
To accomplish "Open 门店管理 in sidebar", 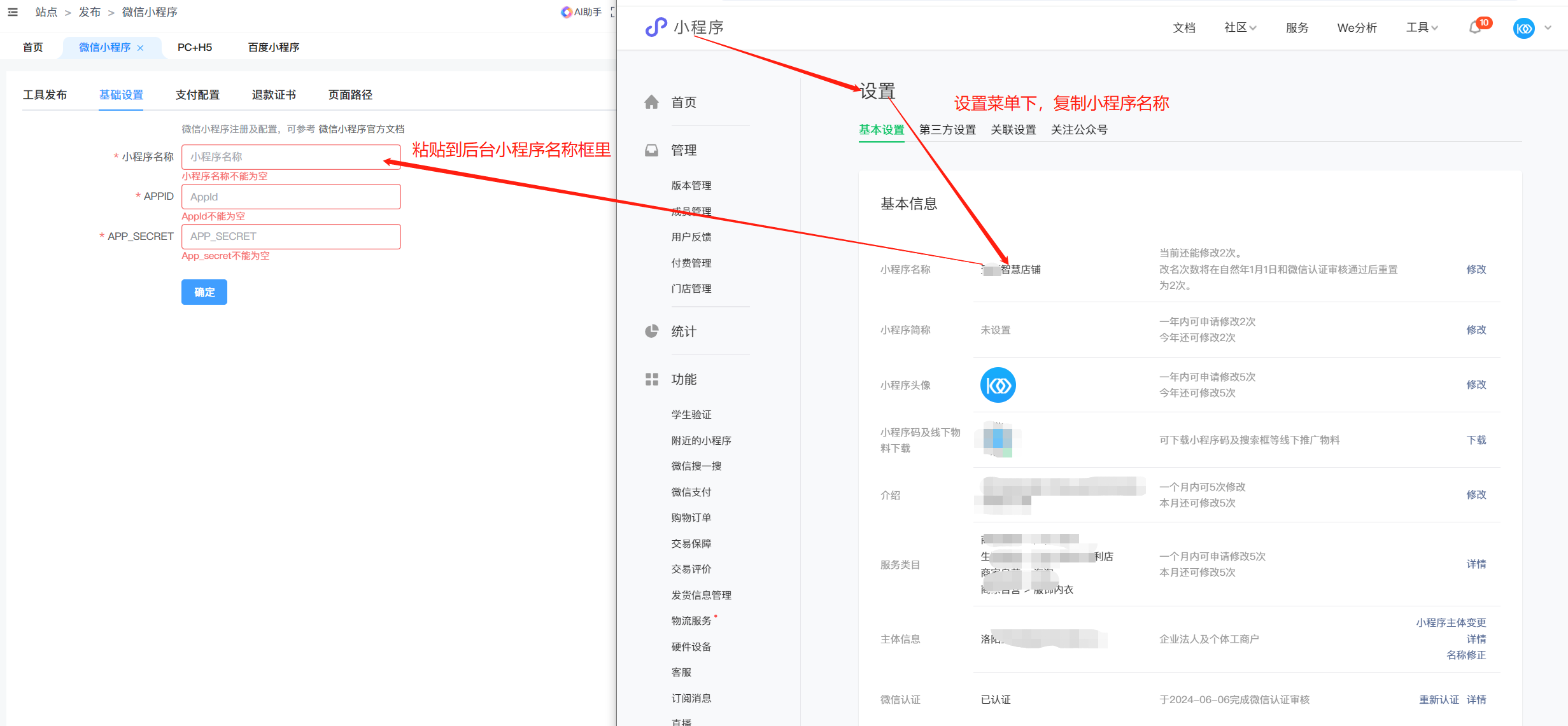I will (691, 288).
